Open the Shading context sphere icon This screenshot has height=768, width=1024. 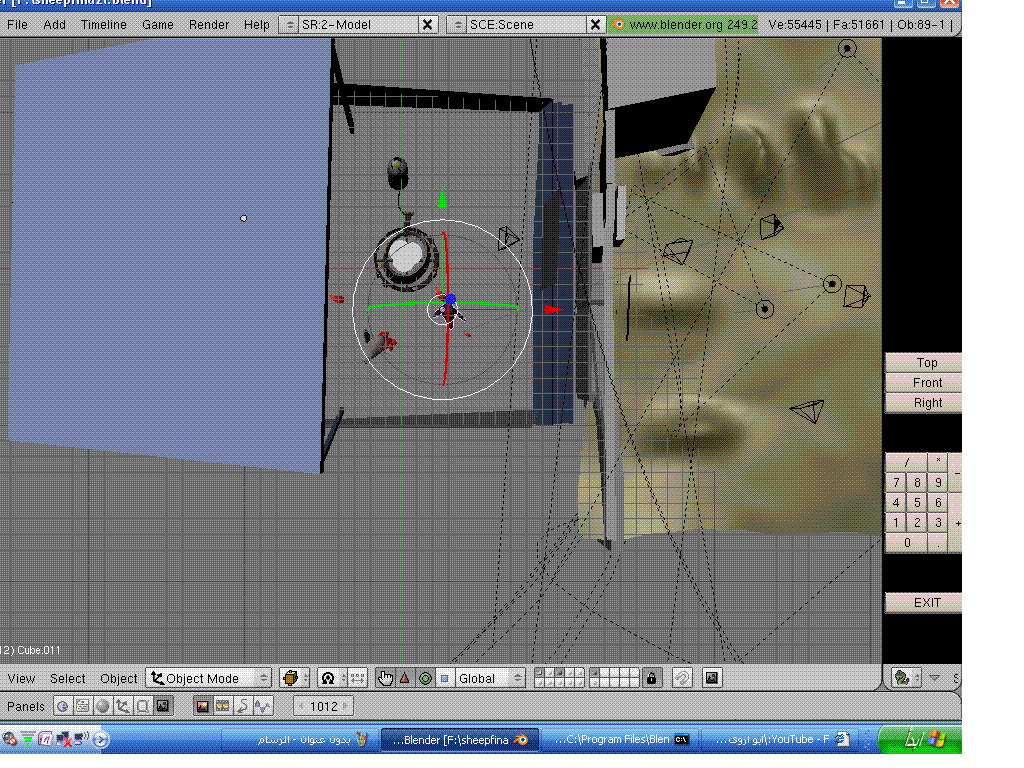pyautogui.click(x=103, y=706)
